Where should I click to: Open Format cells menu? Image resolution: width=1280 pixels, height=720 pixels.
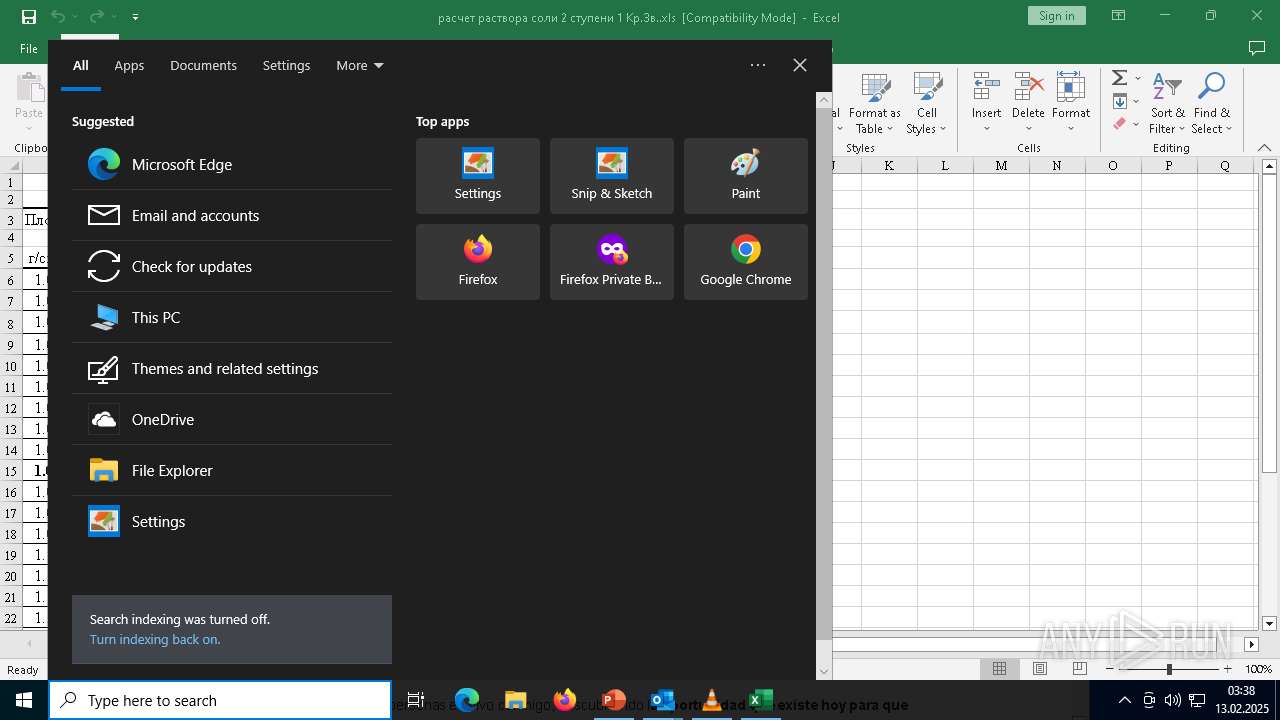[1071, 103]
